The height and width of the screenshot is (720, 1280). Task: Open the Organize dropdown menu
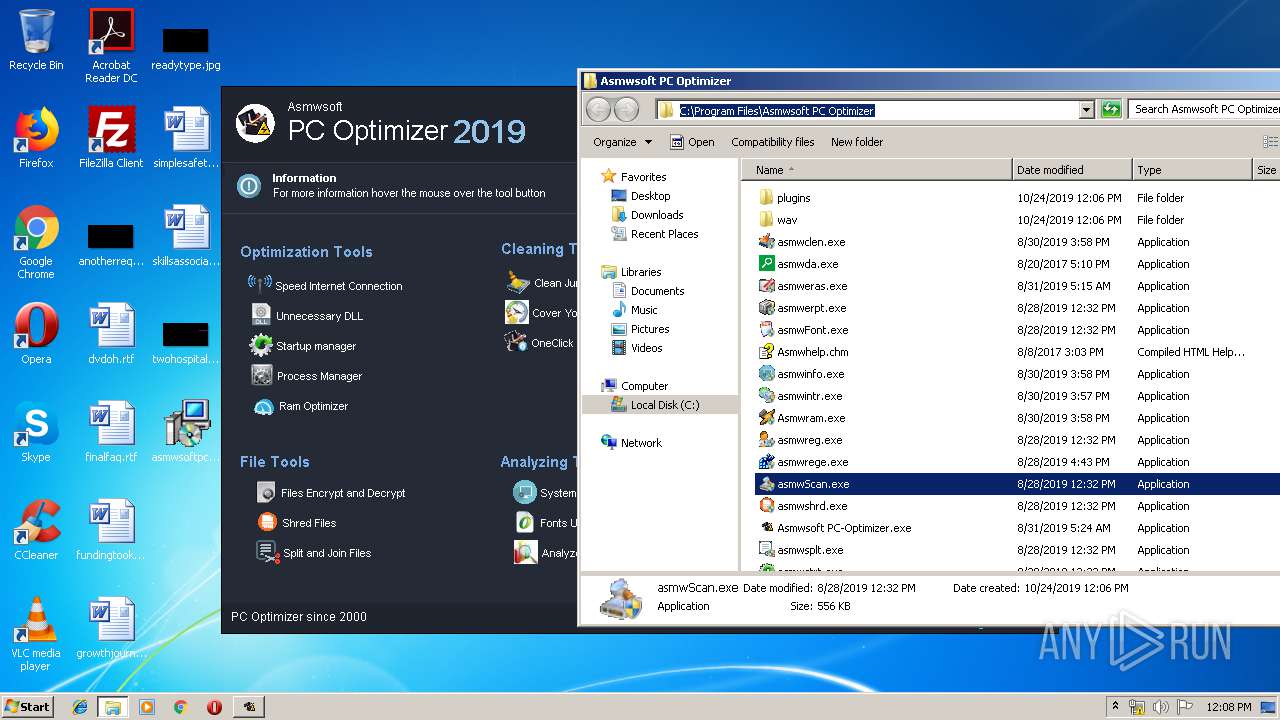(x=622, y=142)
